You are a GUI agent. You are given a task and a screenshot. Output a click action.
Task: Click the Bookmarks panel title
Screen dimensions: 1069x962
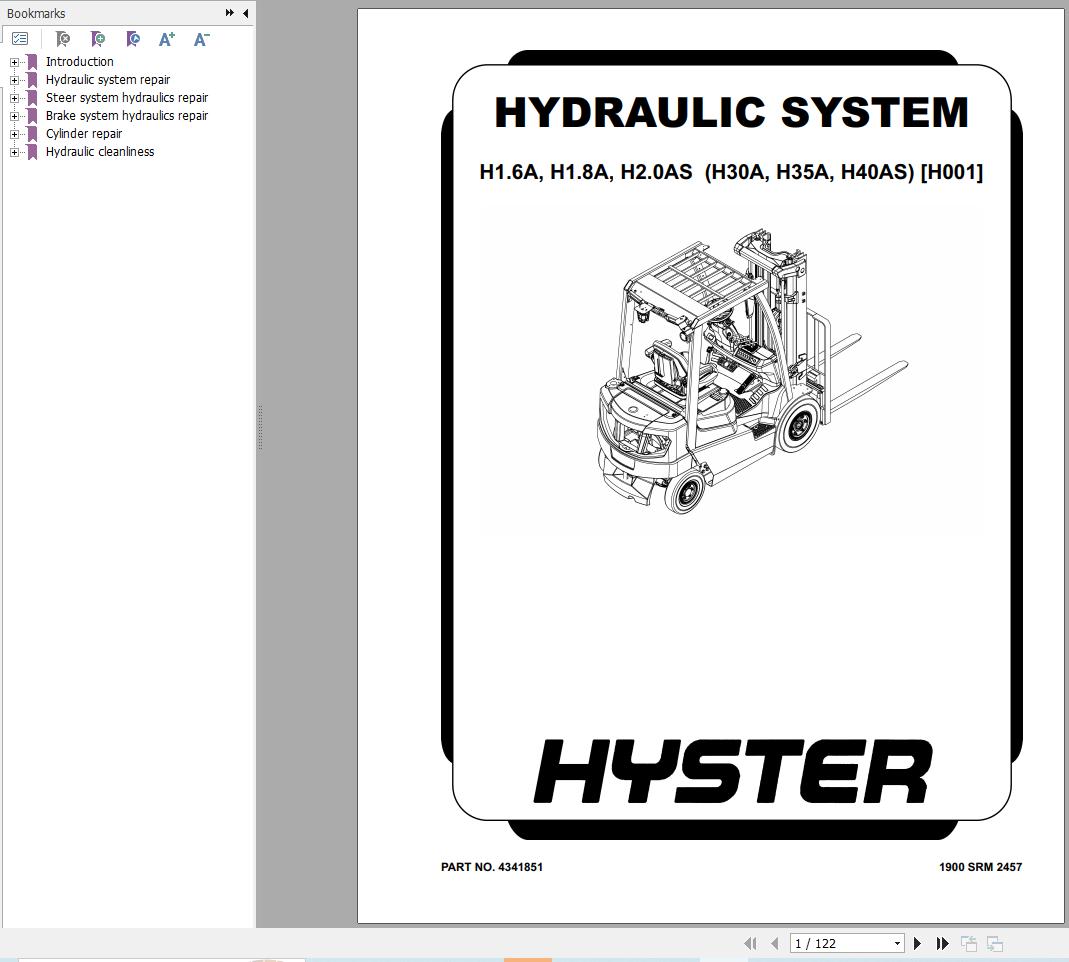pos(35,13)
